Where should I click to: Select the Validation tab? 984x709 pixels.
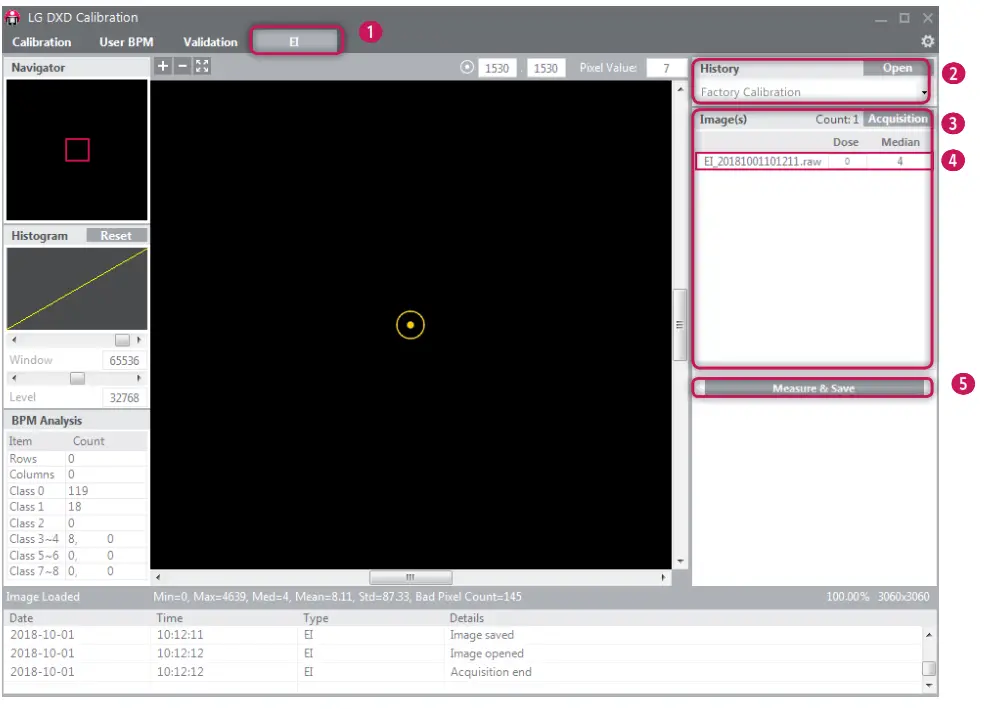coord(210,42)
